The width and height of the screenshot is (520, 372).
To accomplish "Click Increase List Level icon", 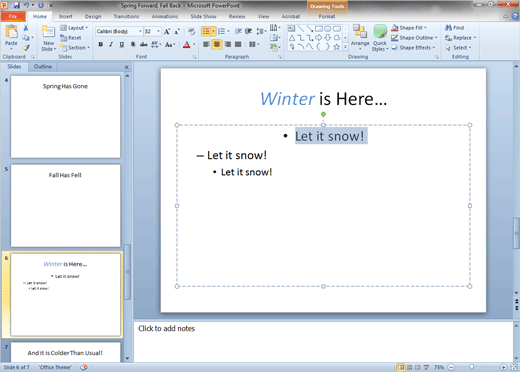I will pyautogui.click(x=248, y=31).
